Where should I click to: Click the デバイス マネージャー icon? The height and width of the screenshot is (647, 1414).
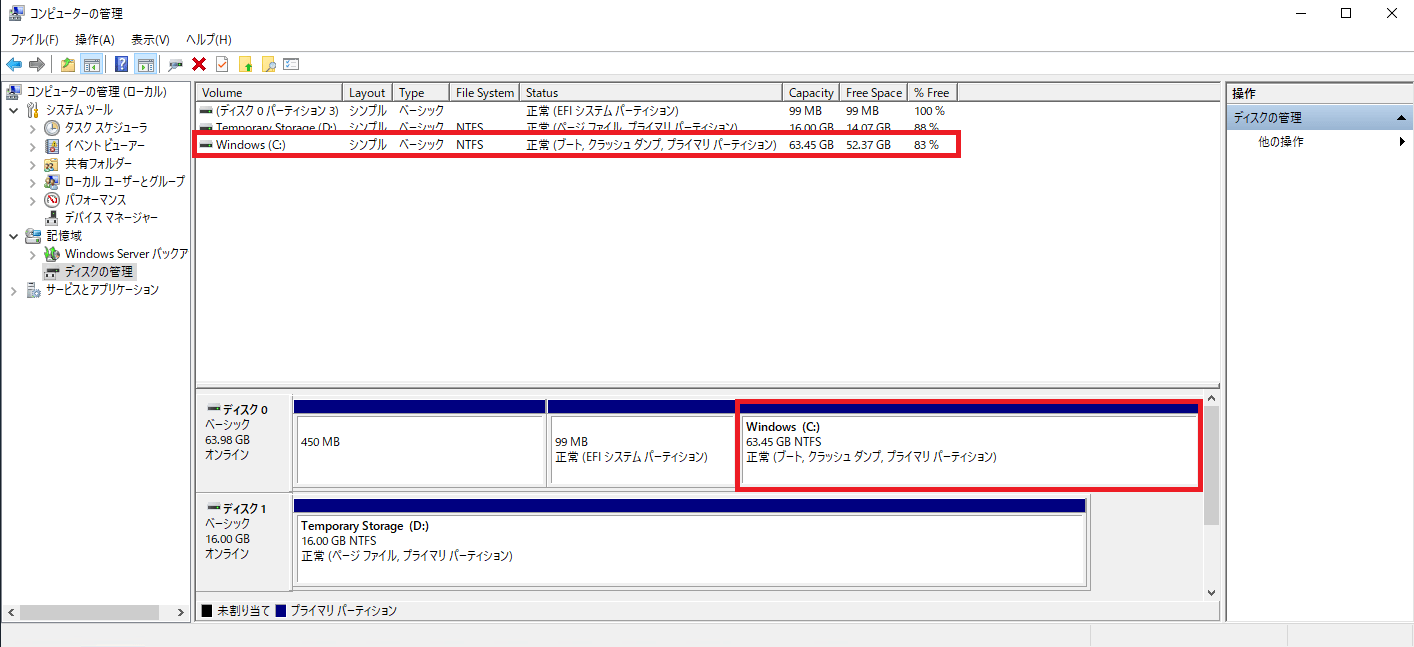click(x=52, y=217)
